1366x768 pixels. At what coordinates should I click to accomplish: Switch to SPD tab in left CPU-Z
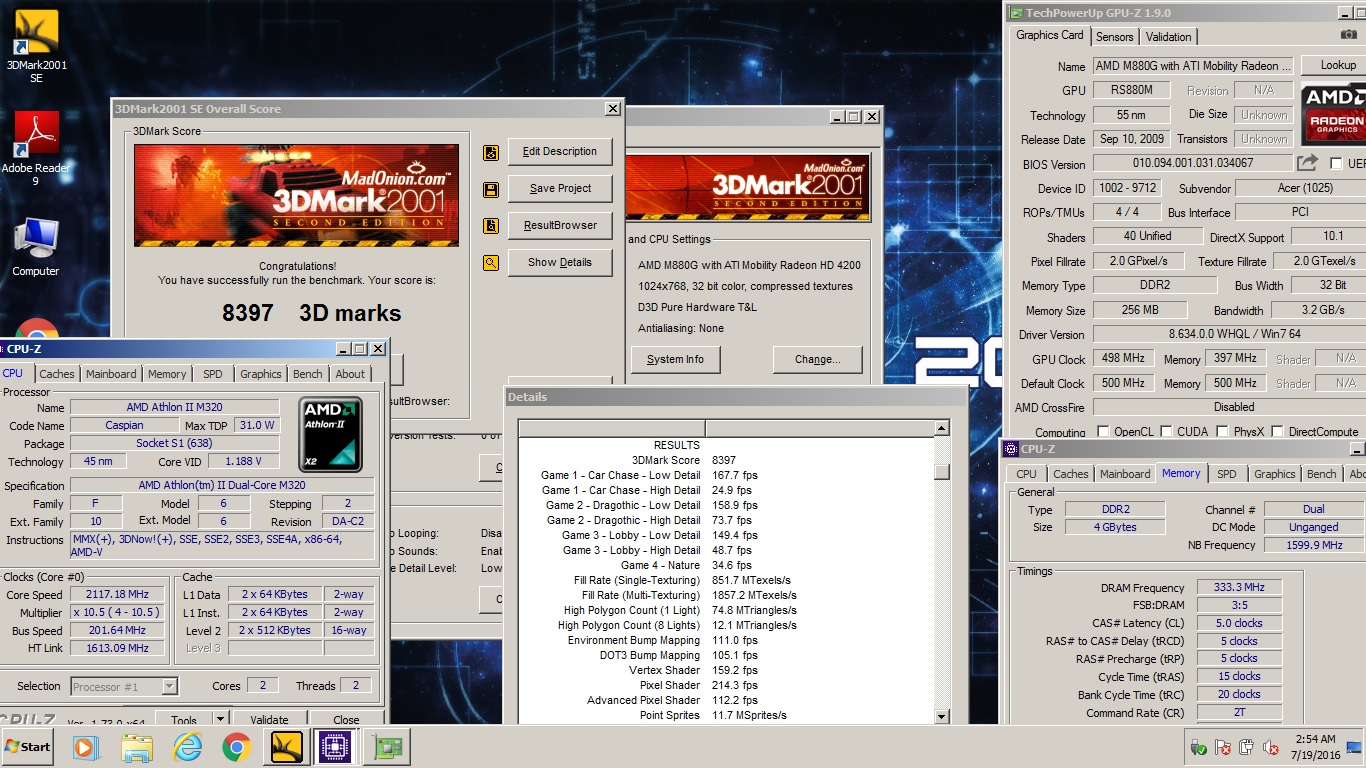tap(213, 374)
